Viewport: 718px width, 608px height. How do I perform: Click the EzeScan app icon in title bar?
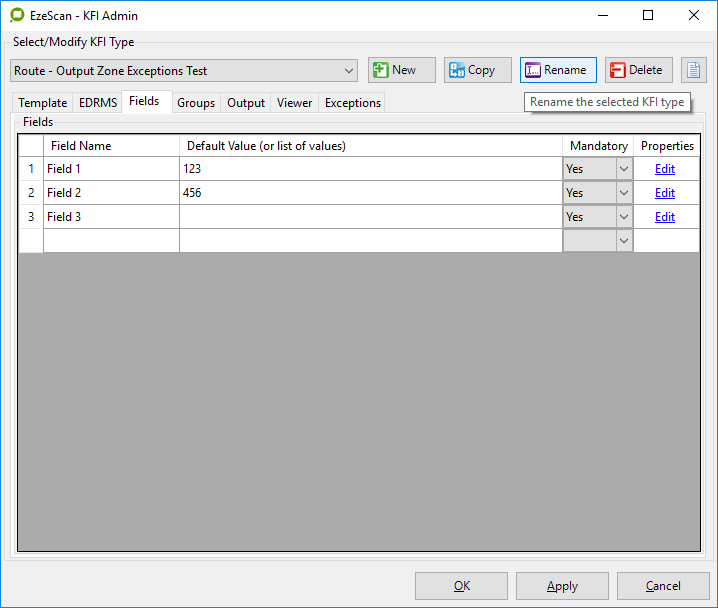(17, 15)
